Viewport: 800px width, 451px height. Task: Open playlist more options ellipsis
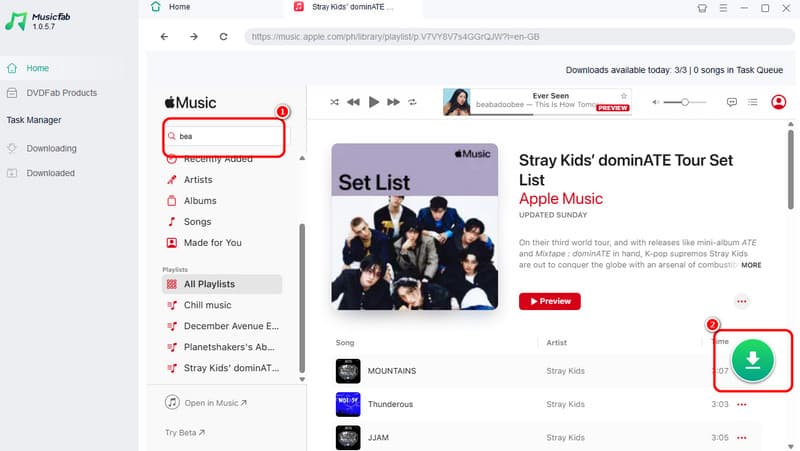tap(741, 301)
